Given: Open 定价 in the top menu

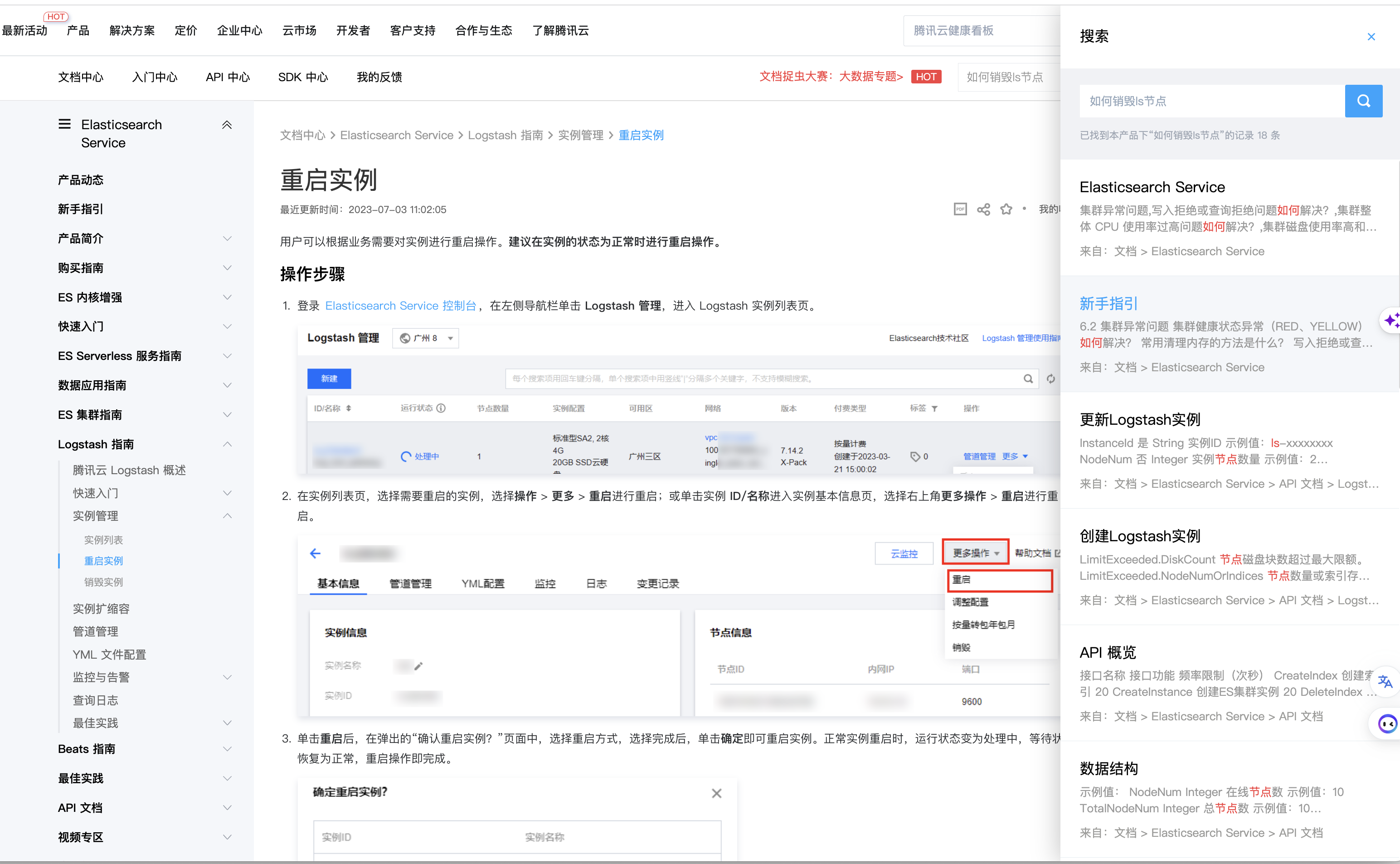Looking at the screenshot, I should pos(186,30).
